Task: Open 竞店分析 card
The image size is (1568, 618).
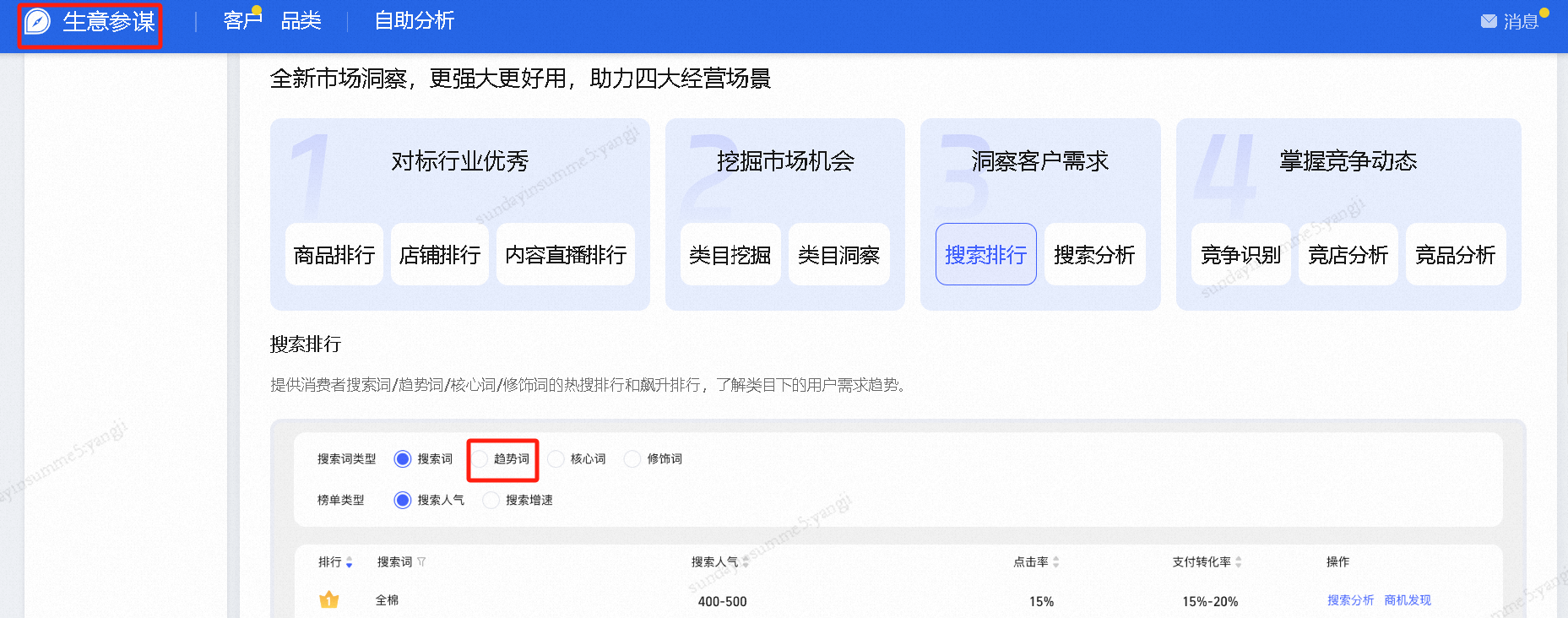Action: (1348, 254)
